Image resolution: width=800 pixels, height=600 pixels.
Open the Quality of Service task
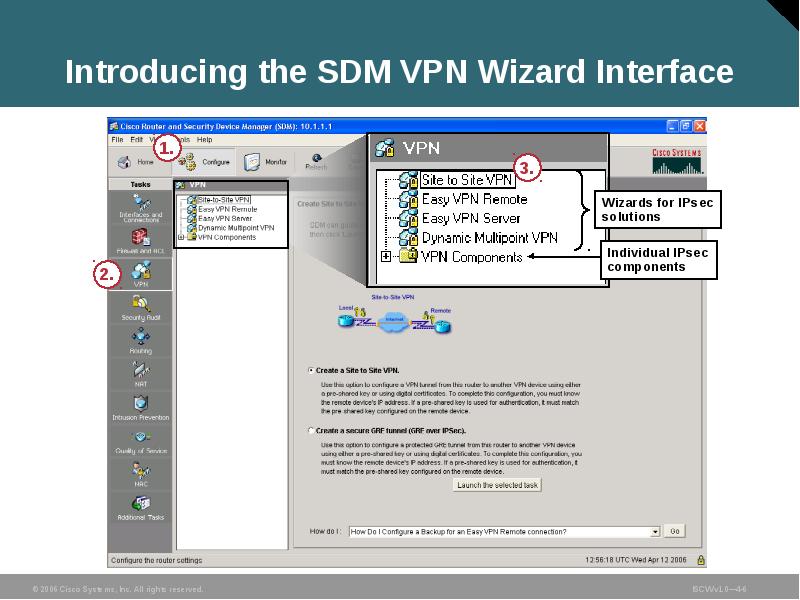[141, 442]
